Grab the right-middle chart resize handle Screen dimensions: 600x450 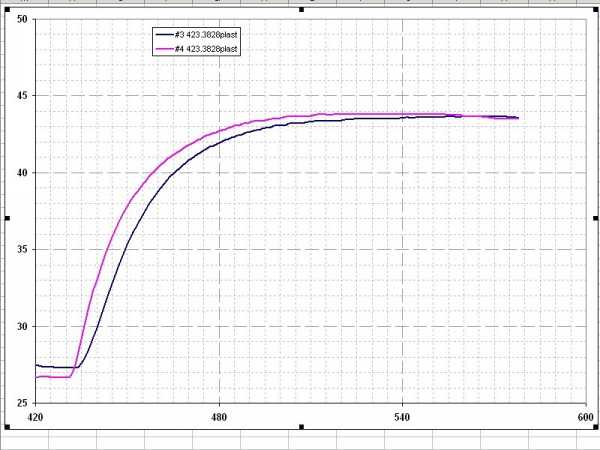595,218
